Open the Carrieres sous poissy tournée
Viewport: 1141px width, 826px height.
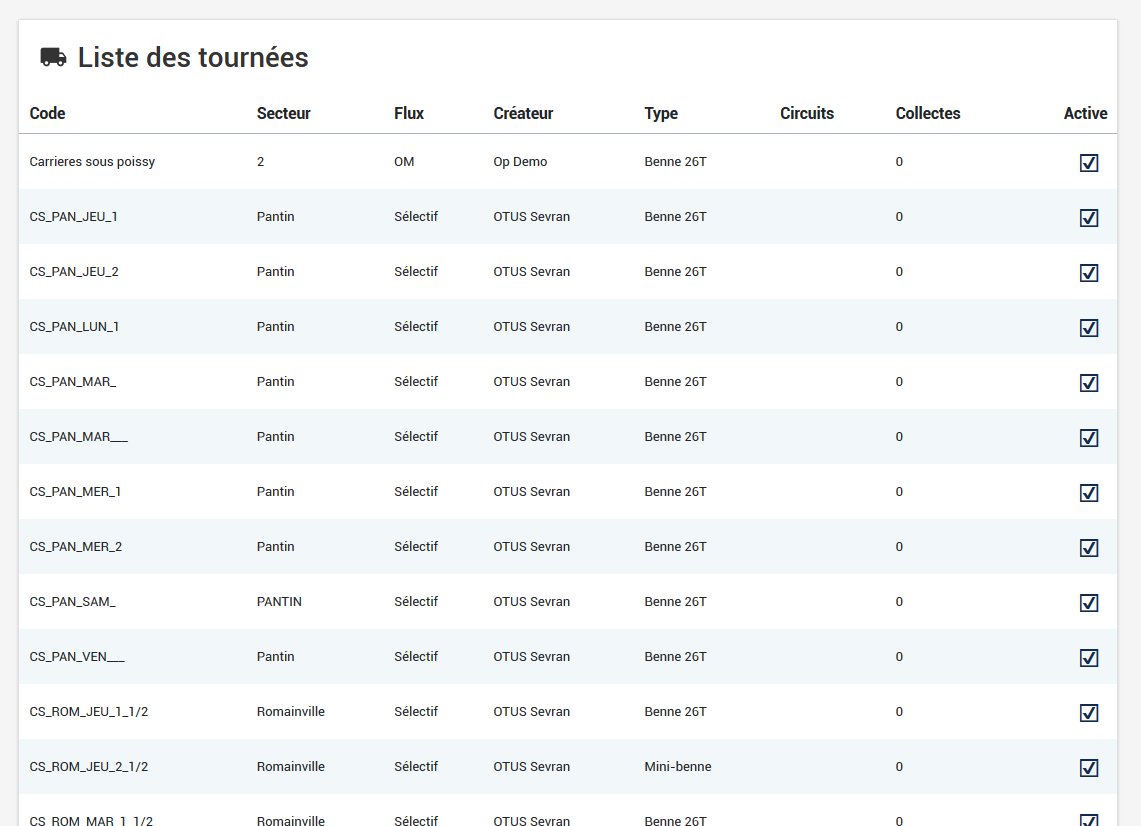(x=92, y=162)
